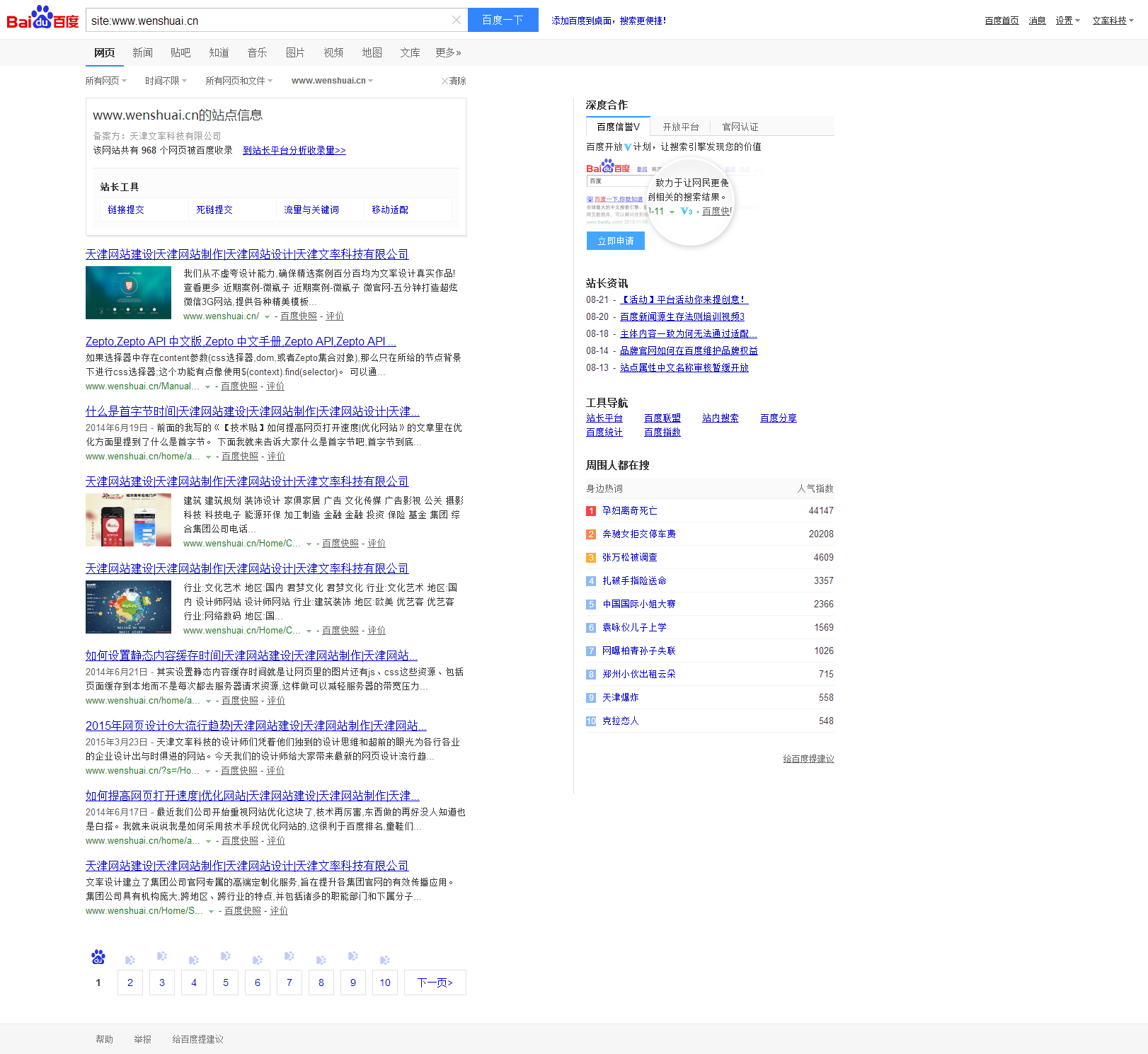Viewport: 1148px width, 1054px height.
Task: Open the 时间不限 time filter dropdown
Action: point(166,81)
